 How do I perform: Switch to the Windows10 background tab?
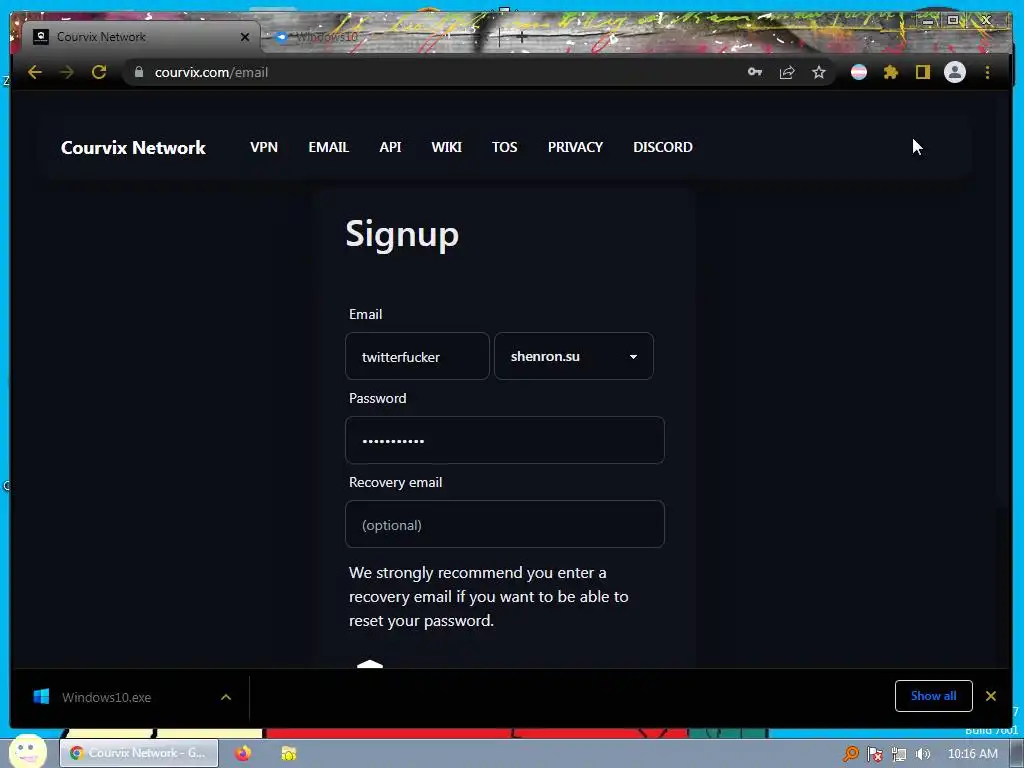(x=327, y=37)
